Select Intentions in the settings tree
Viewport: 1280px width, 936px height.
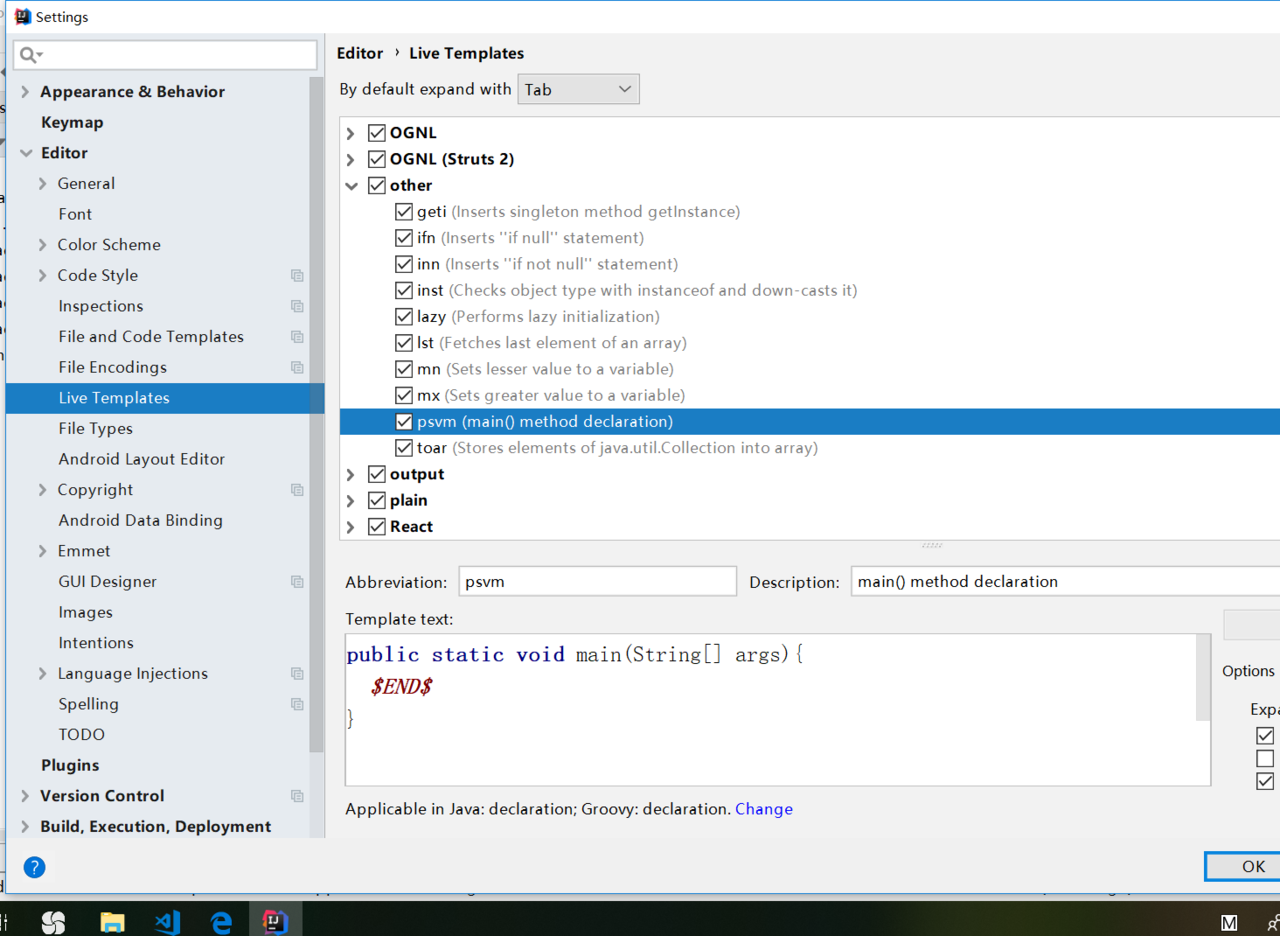pyautogui.click(x=96, y=643)
